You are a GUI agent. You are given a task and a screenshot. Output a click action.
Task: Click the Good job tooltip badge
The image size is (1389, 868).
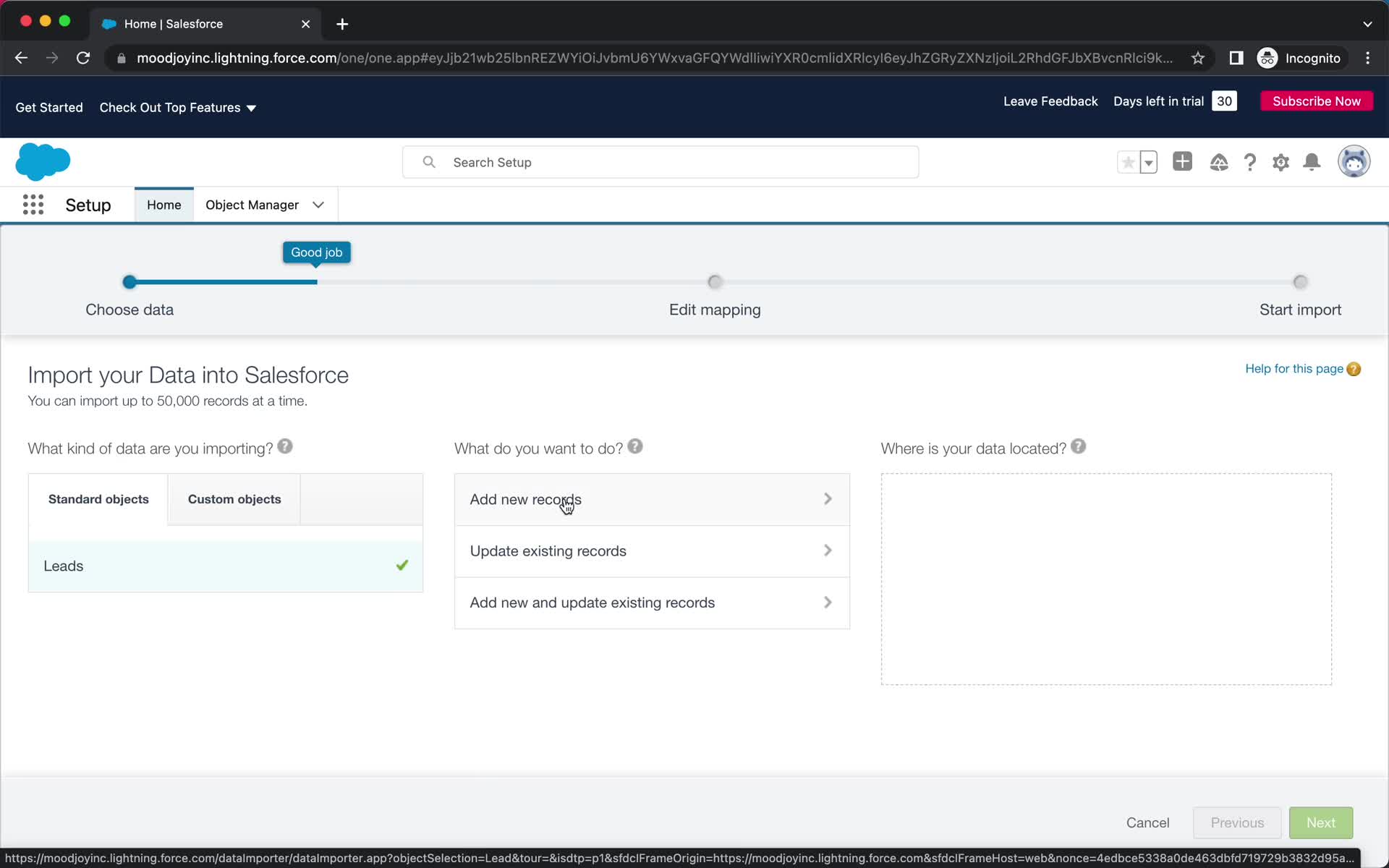(317, 252)
